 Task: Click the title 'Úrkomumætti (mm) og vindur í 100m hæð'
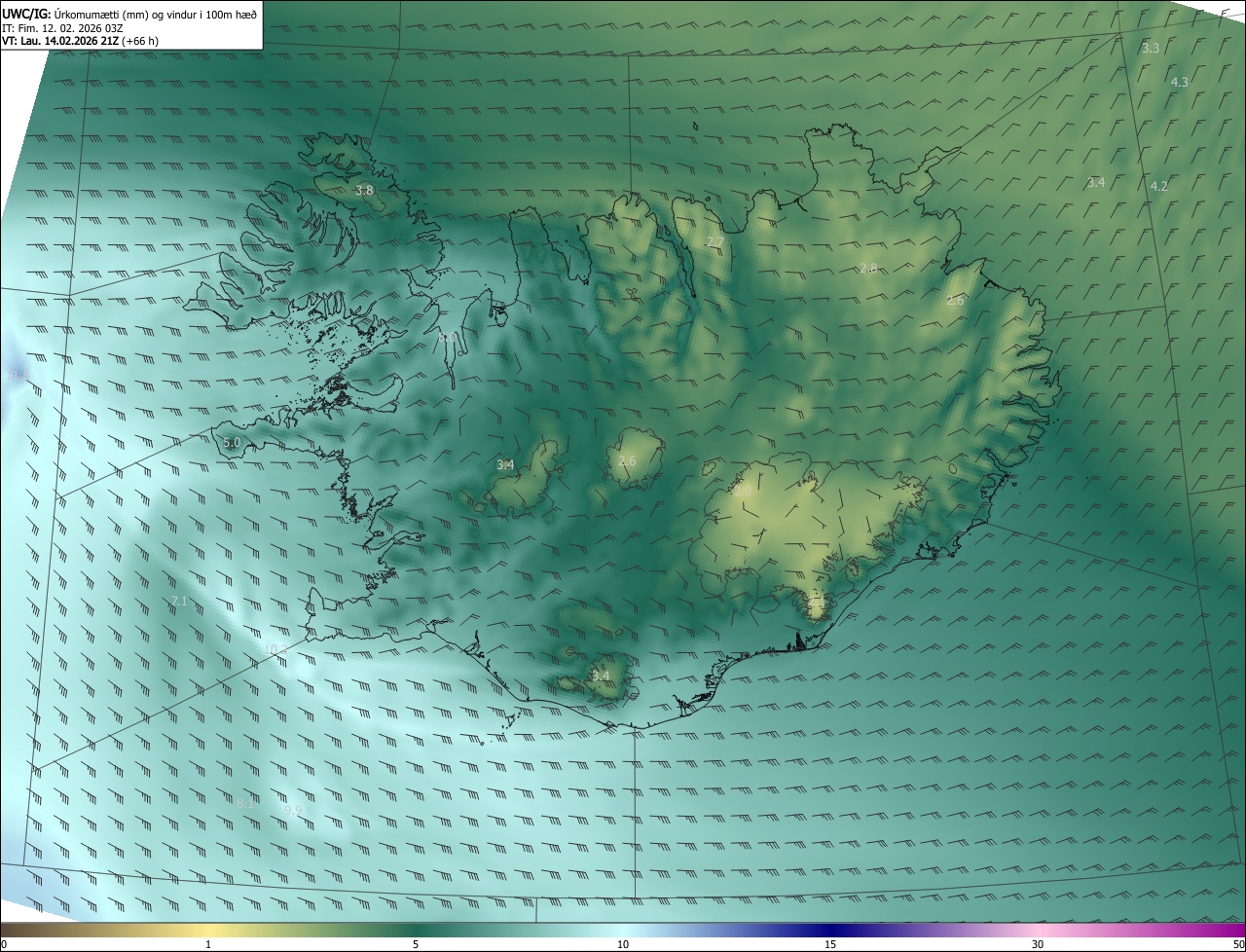(155, 14)
